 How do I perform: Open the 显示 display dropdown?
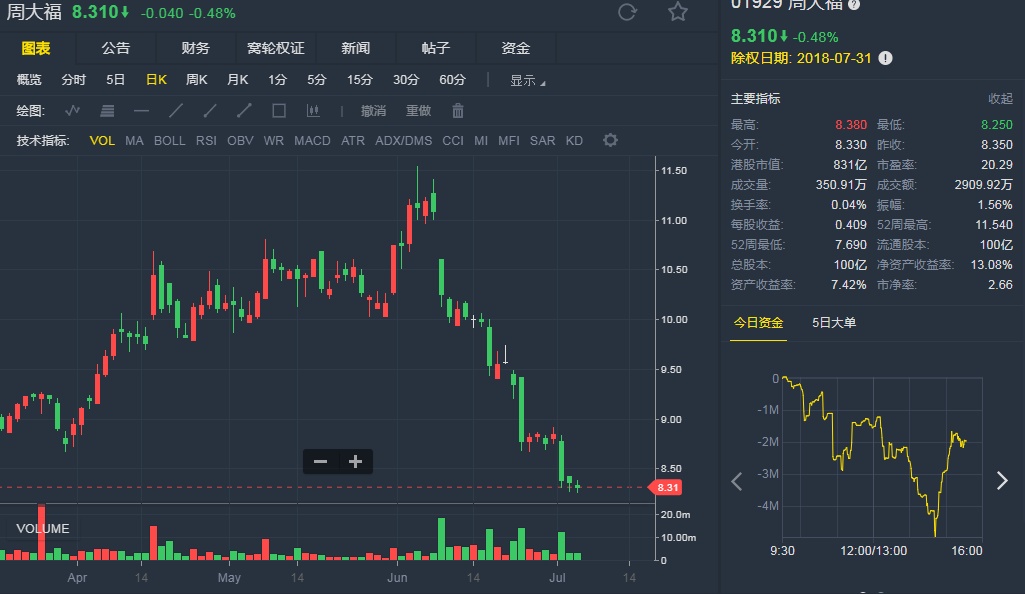coord(527,81)
